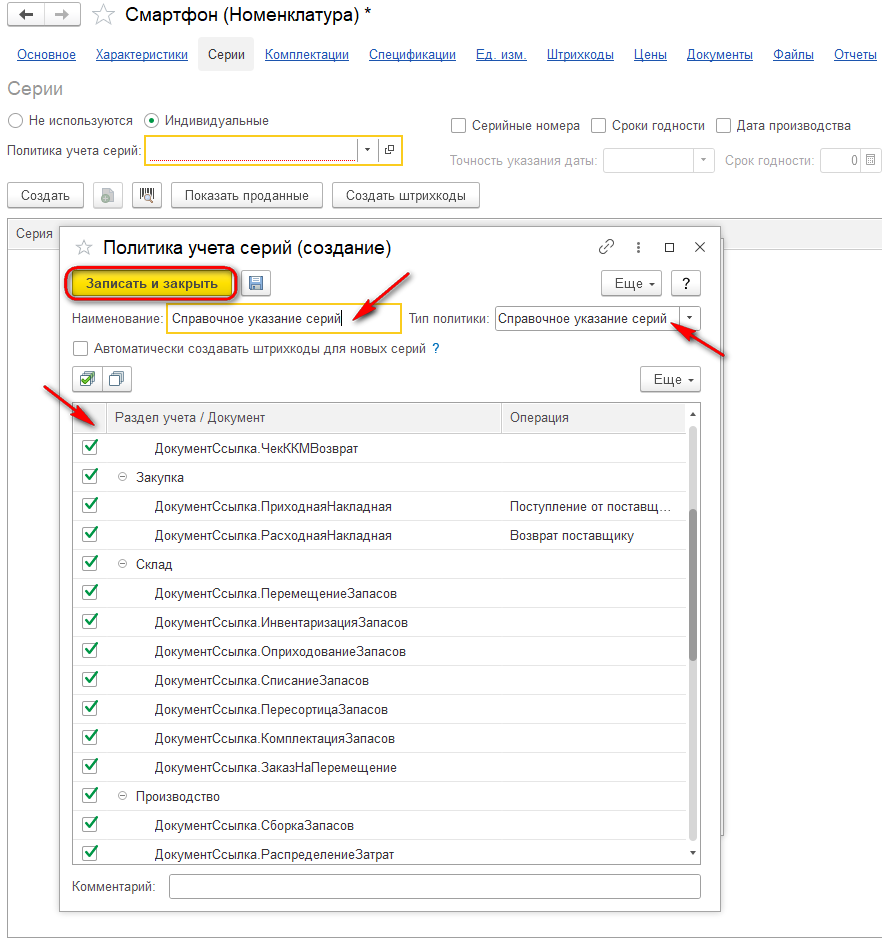The width and height of the screenshot is (882, 939).
Task: Star the Политика учета серий dialog
Action: (84, 247)
